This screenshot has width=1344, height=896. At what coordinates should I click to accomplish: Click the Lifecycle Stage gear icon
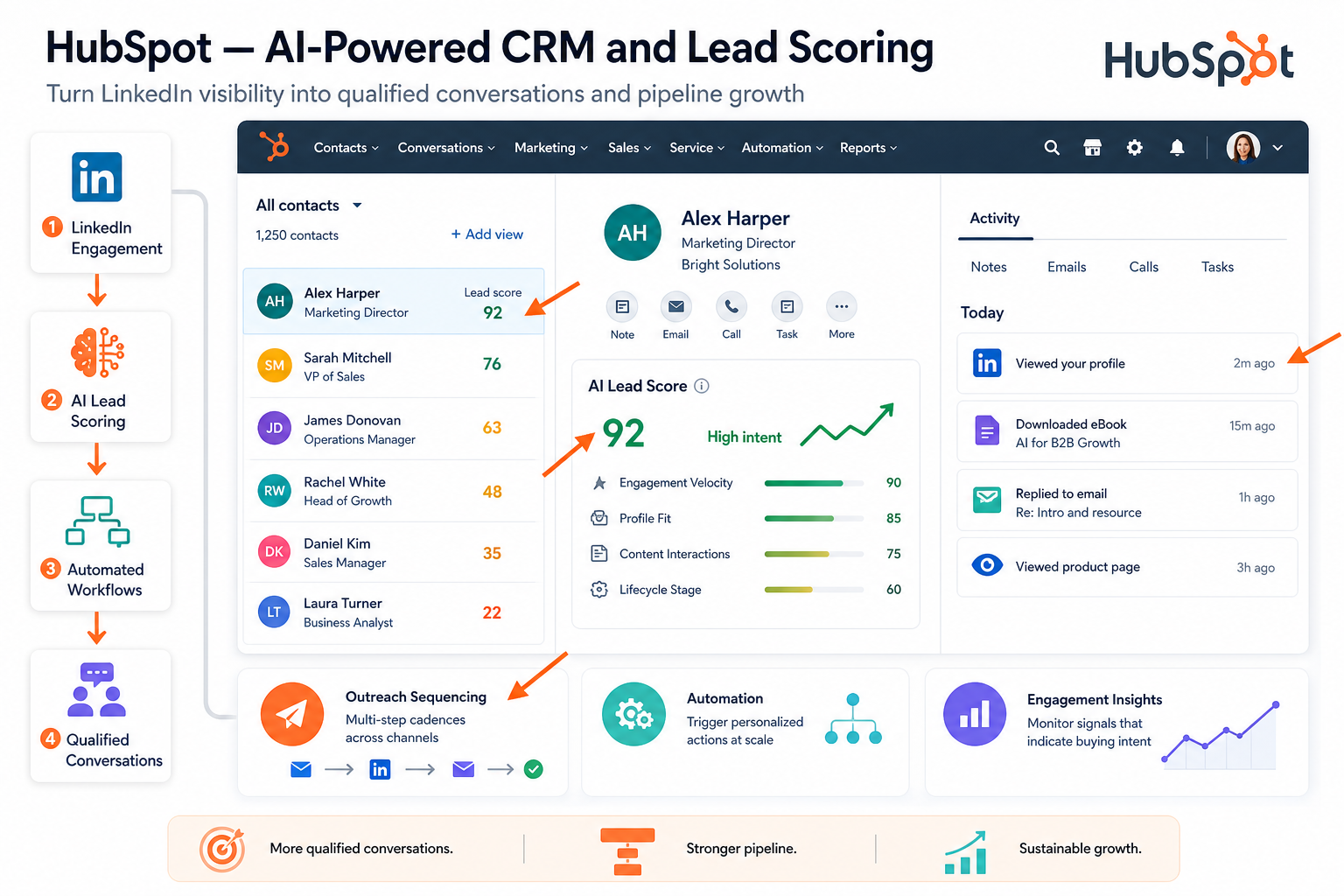[599, 589]
